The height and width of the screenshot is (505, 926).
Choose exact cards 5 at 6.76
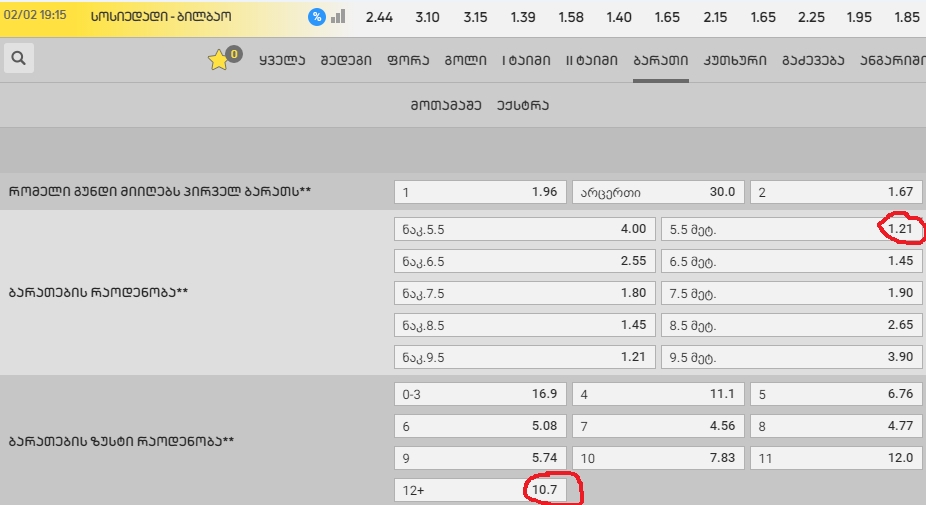point(836,394)
